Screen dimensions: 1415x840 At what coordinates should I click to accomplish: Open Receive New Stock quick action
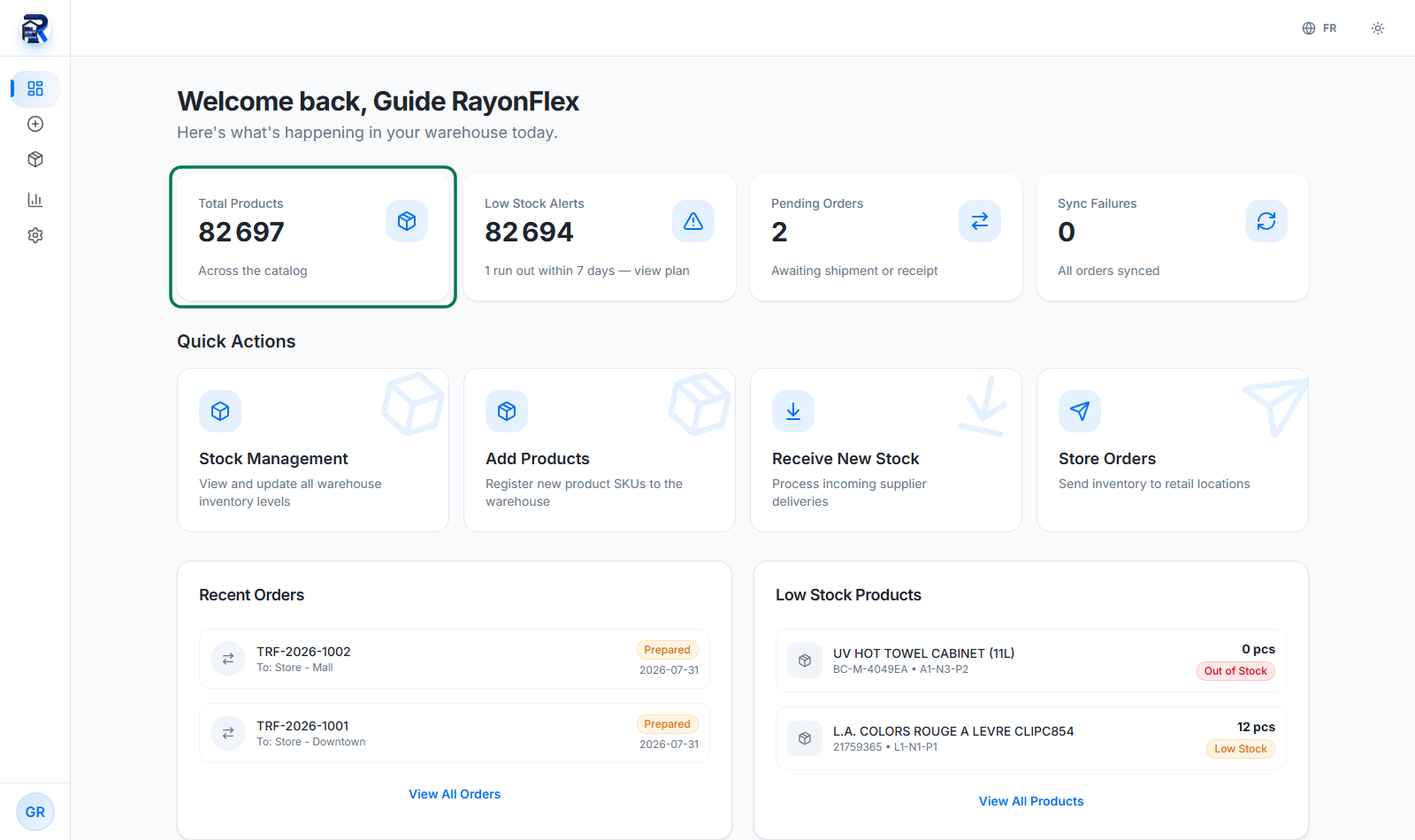click(x=886, y=450)
